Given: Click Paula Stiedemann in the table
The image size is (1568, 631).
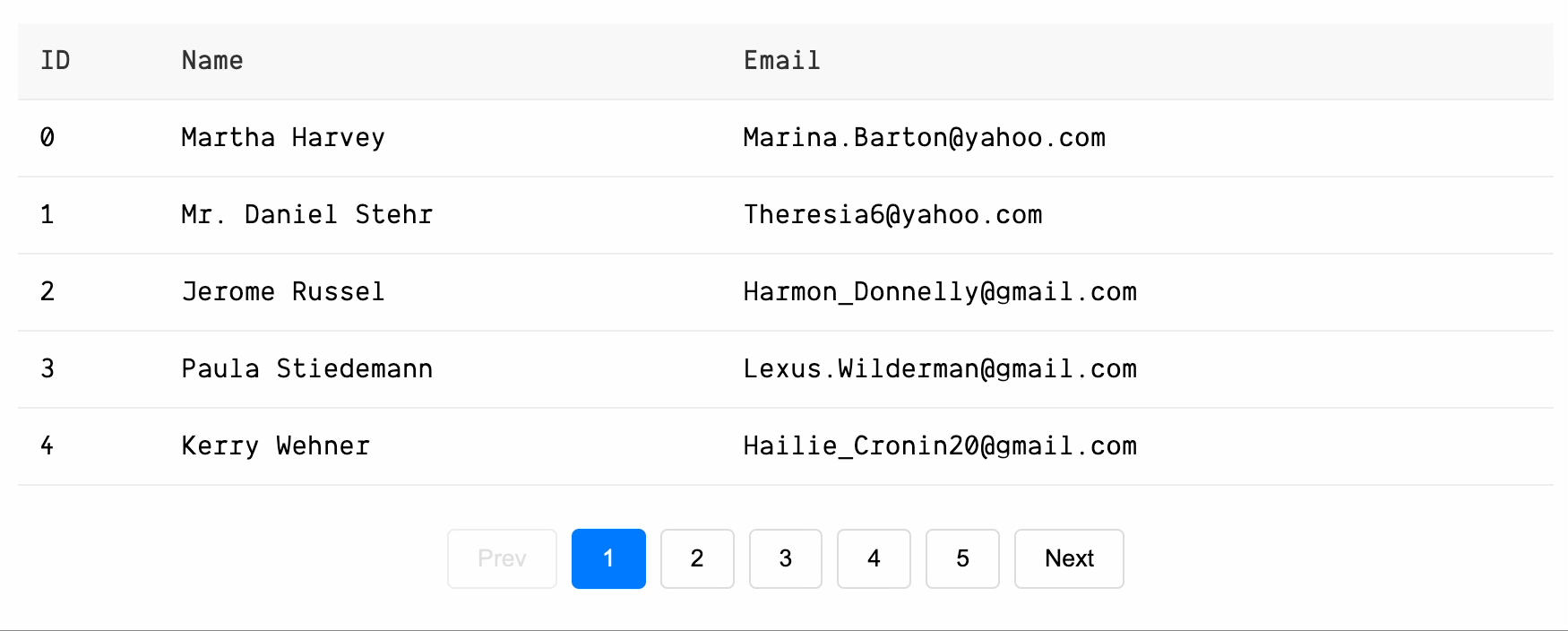Looking at the screenshot, I should tap(306, 369).
